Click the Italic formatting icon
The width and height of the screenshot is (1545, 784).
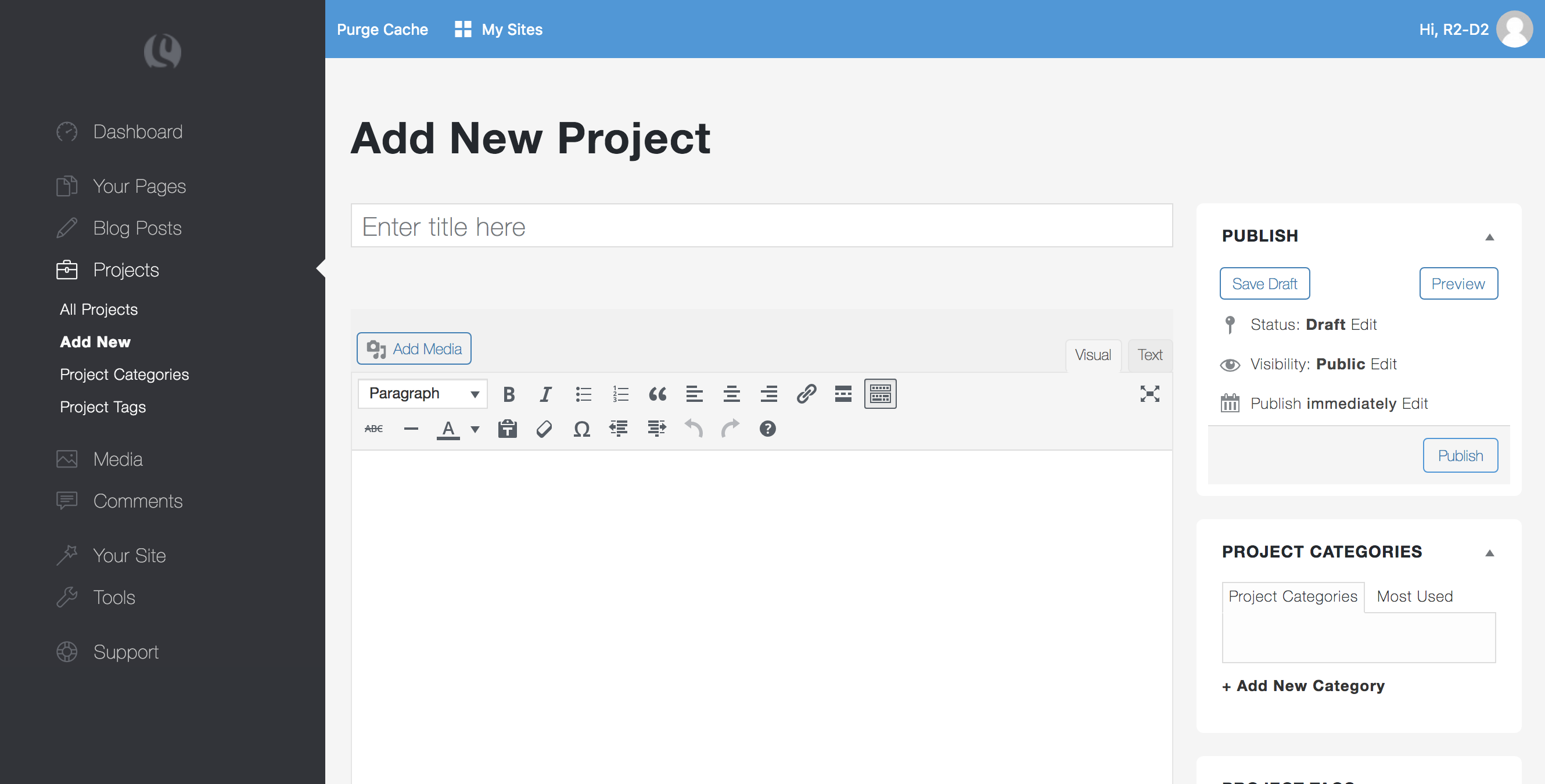545,394
